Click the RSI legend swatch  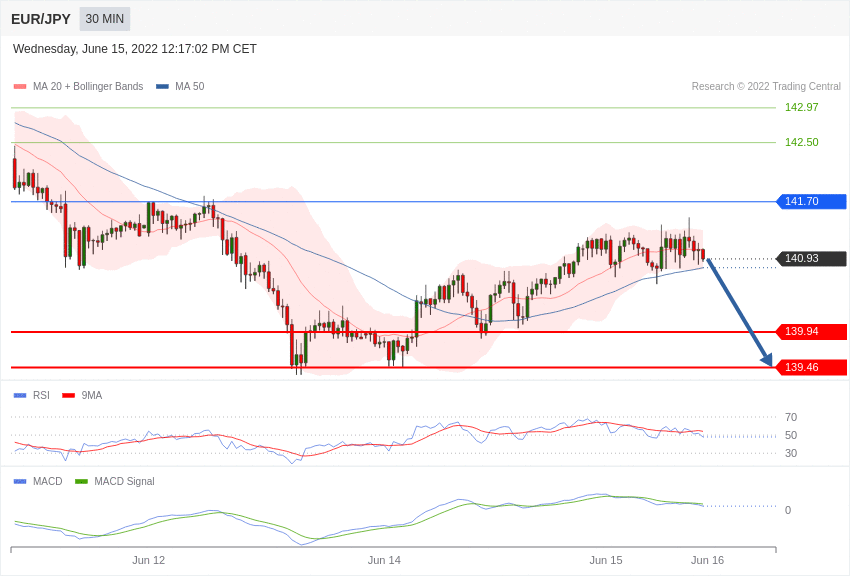pyautogui.click(x=20, y=396)
